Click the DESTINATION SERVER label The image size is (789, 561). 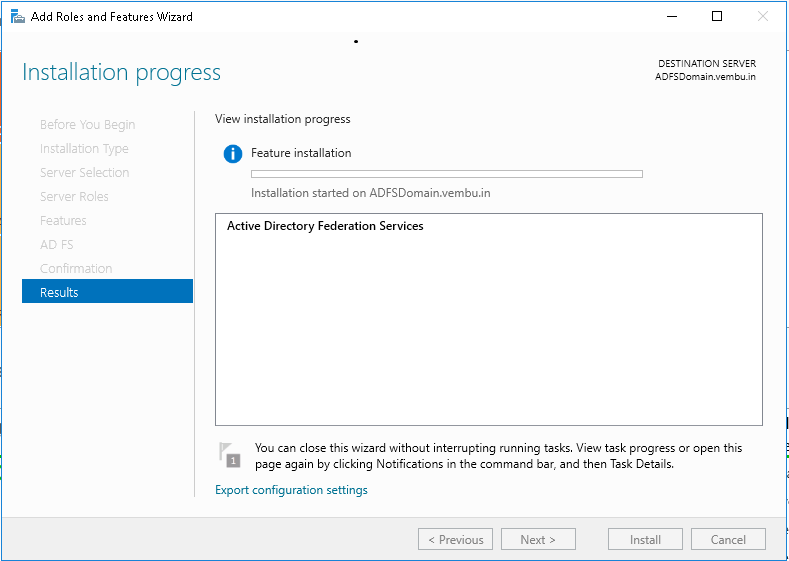point(707,64)
